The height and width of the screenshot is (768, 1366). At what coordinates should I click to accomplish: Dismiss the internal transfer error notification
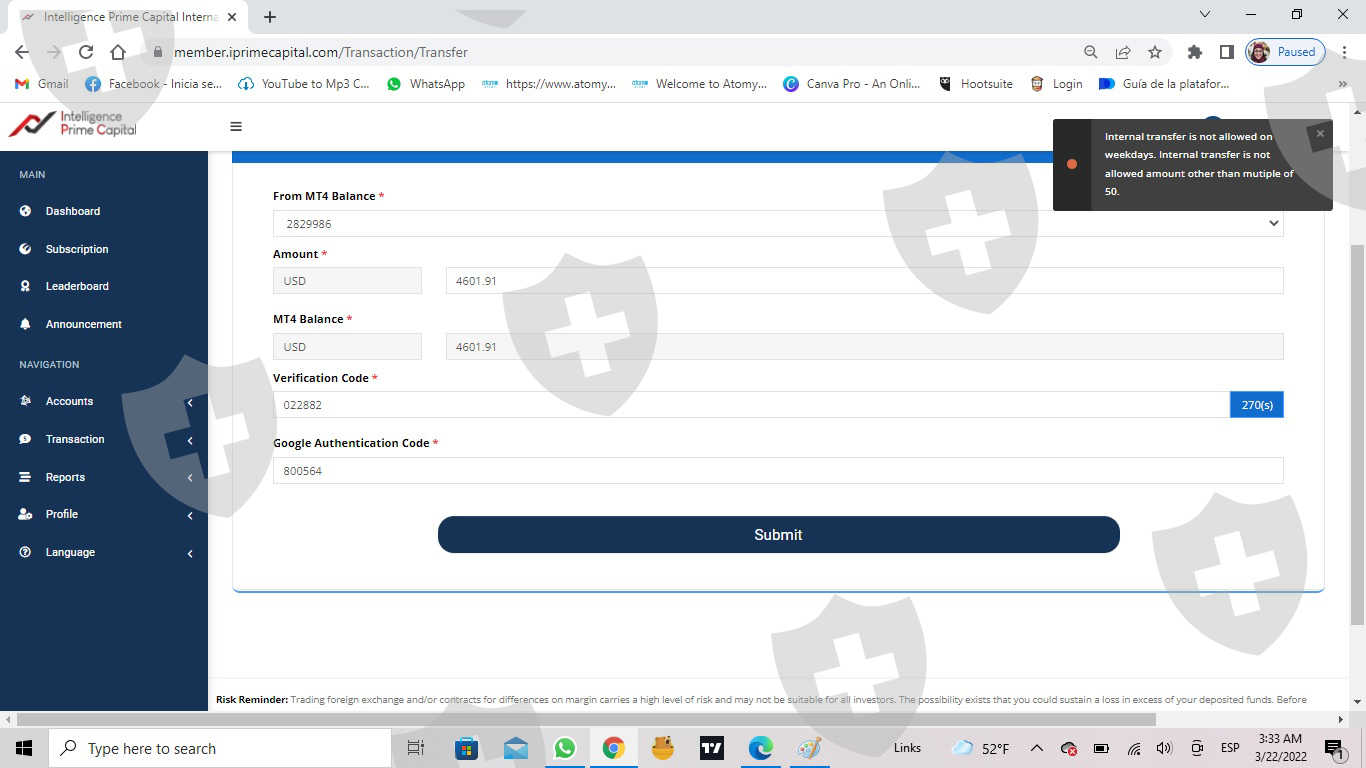click(1320, 133)
